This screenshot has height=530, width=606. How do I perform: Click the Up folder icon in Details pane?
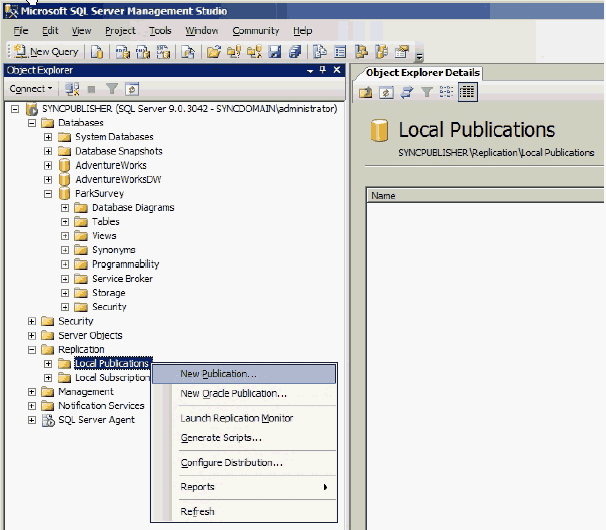[x=366, y=92]
